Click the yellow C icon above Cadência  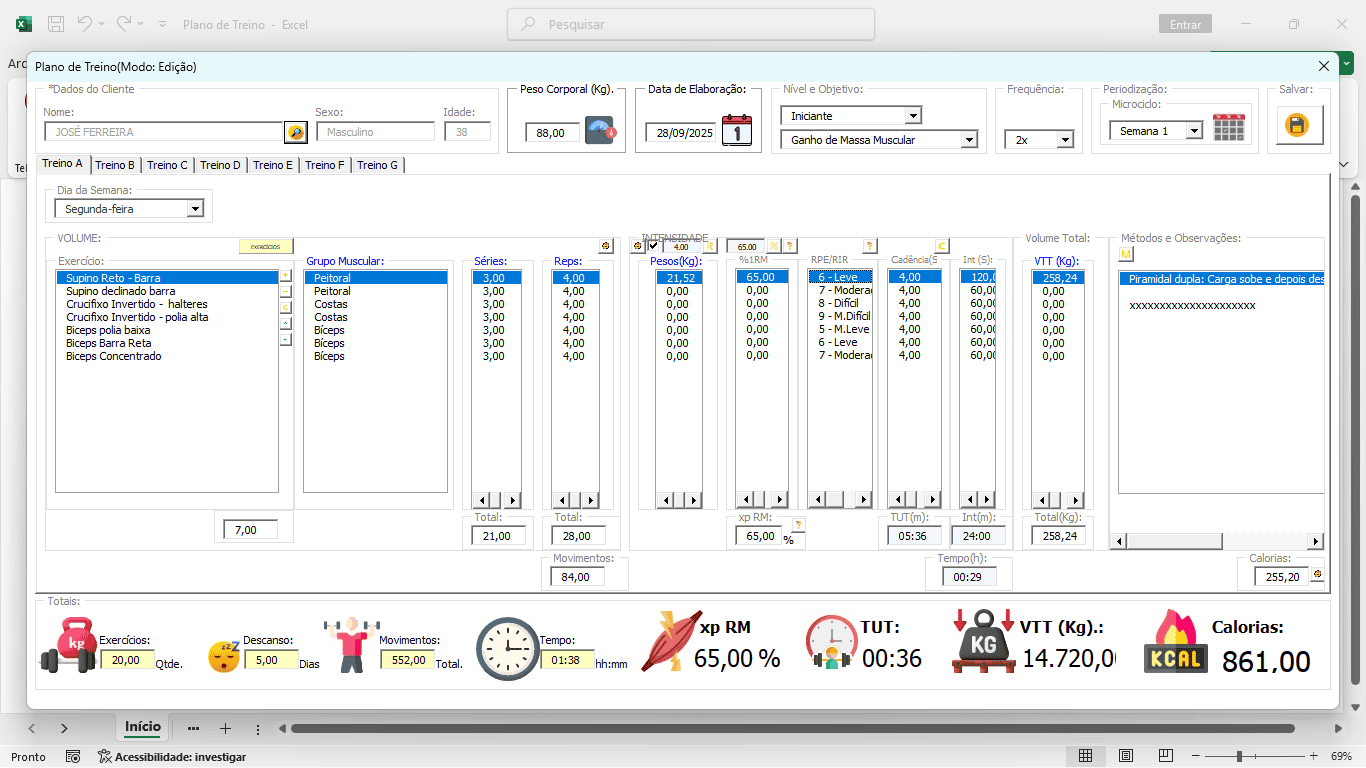coord(941,246)
